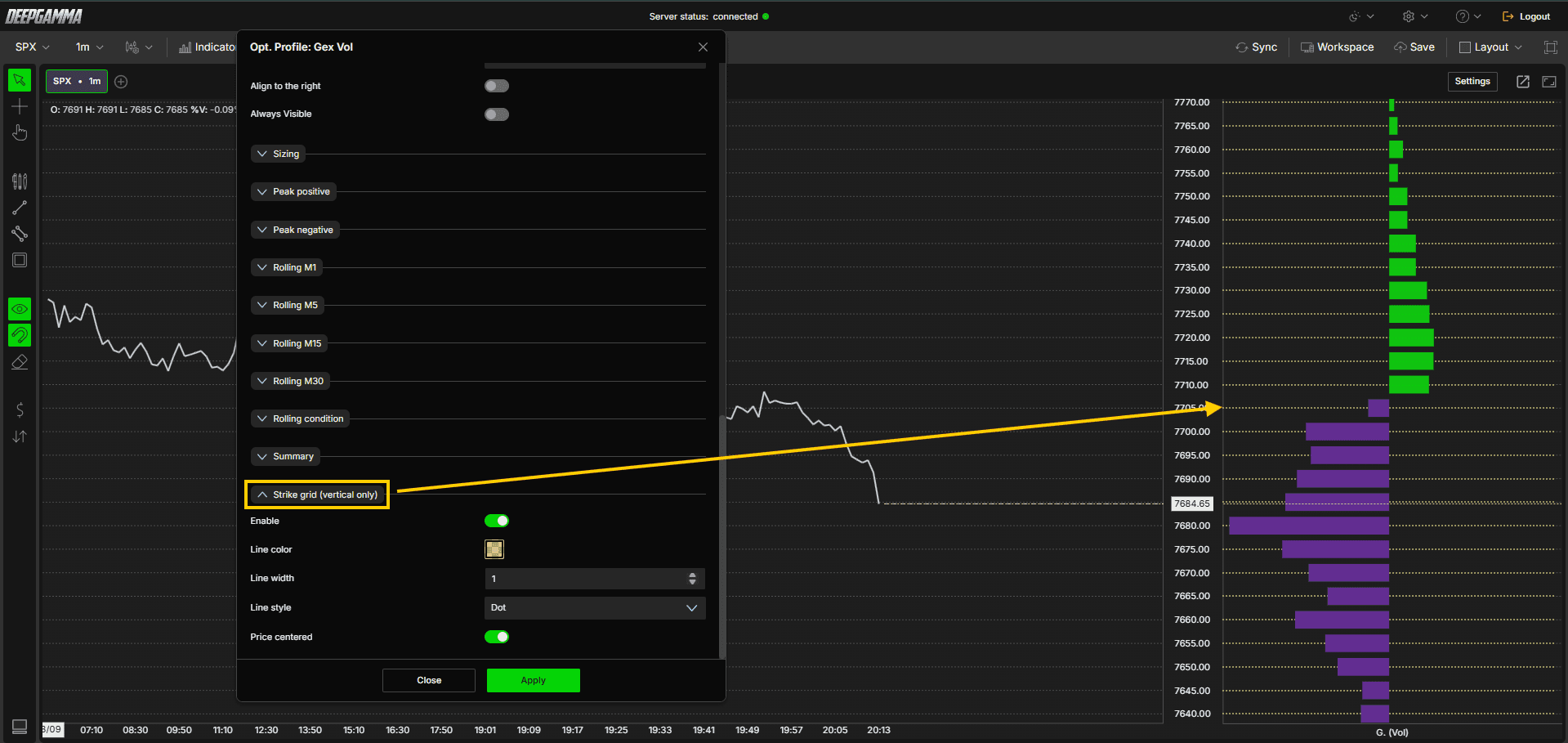Open the Line color swatch

point(494,549)
